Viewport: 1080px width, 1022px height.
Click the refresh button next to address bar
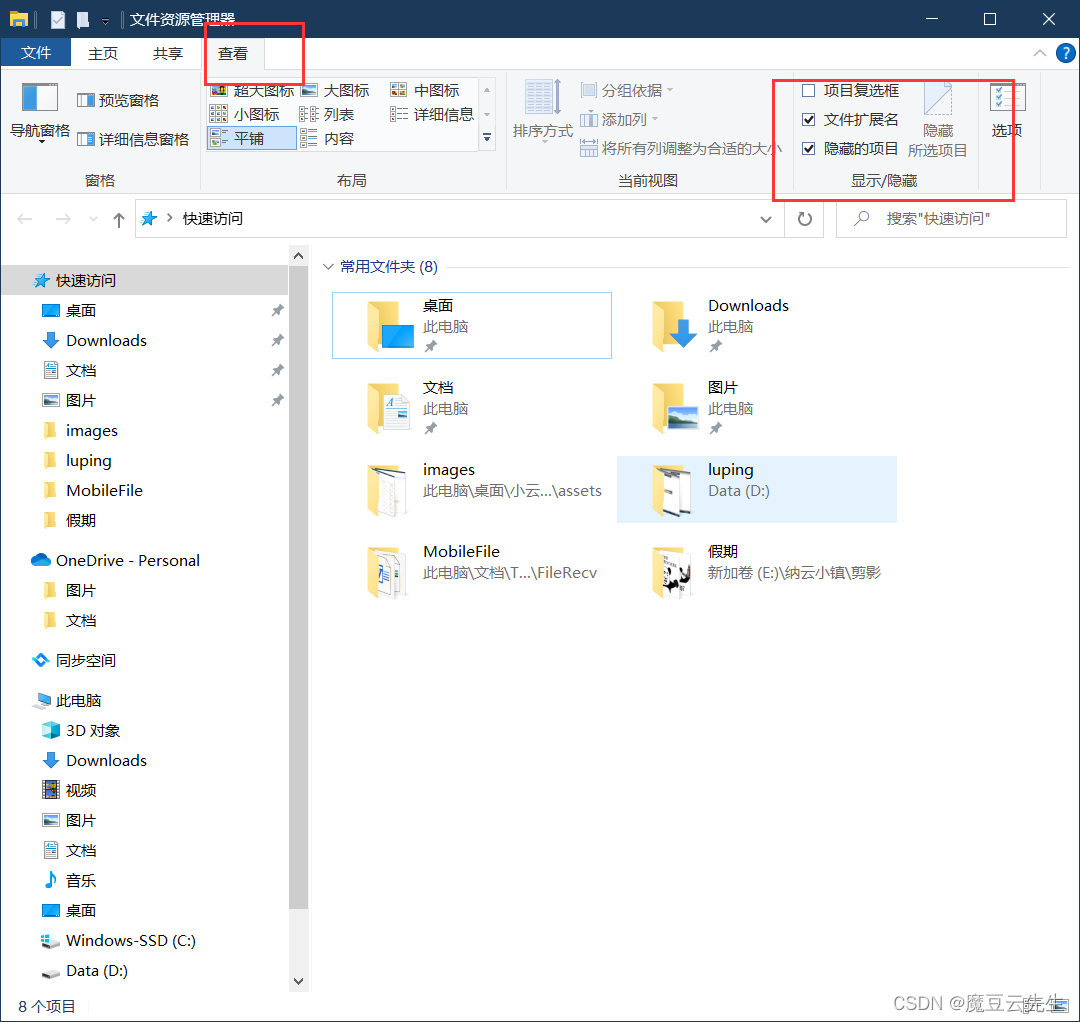804,218
